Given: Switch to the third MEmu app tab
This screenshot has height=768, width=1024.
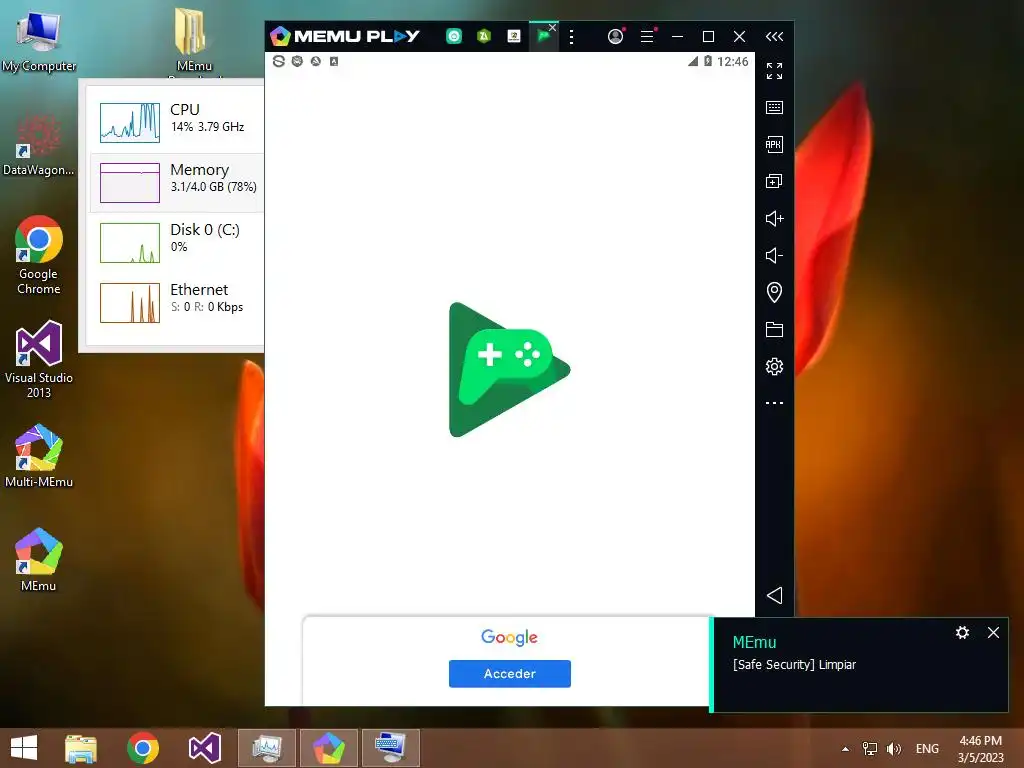Looking at the screenshot, I should coord(514,37).
